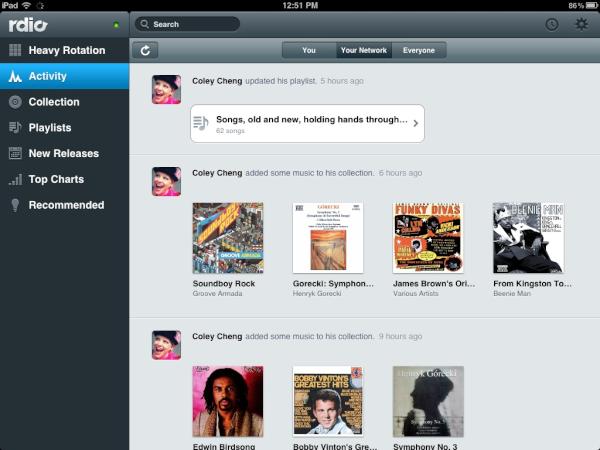The image size is (600, 450).
Task: Click the green online status dot
Action: pyautogui.click(x=116, y=25)
